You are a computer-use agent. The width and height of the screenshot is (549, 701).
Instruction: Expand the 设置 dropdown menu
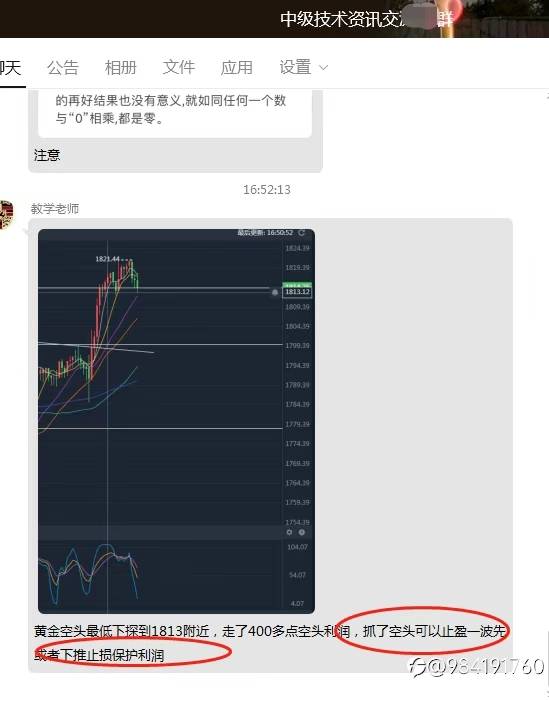tap(304, 68)
